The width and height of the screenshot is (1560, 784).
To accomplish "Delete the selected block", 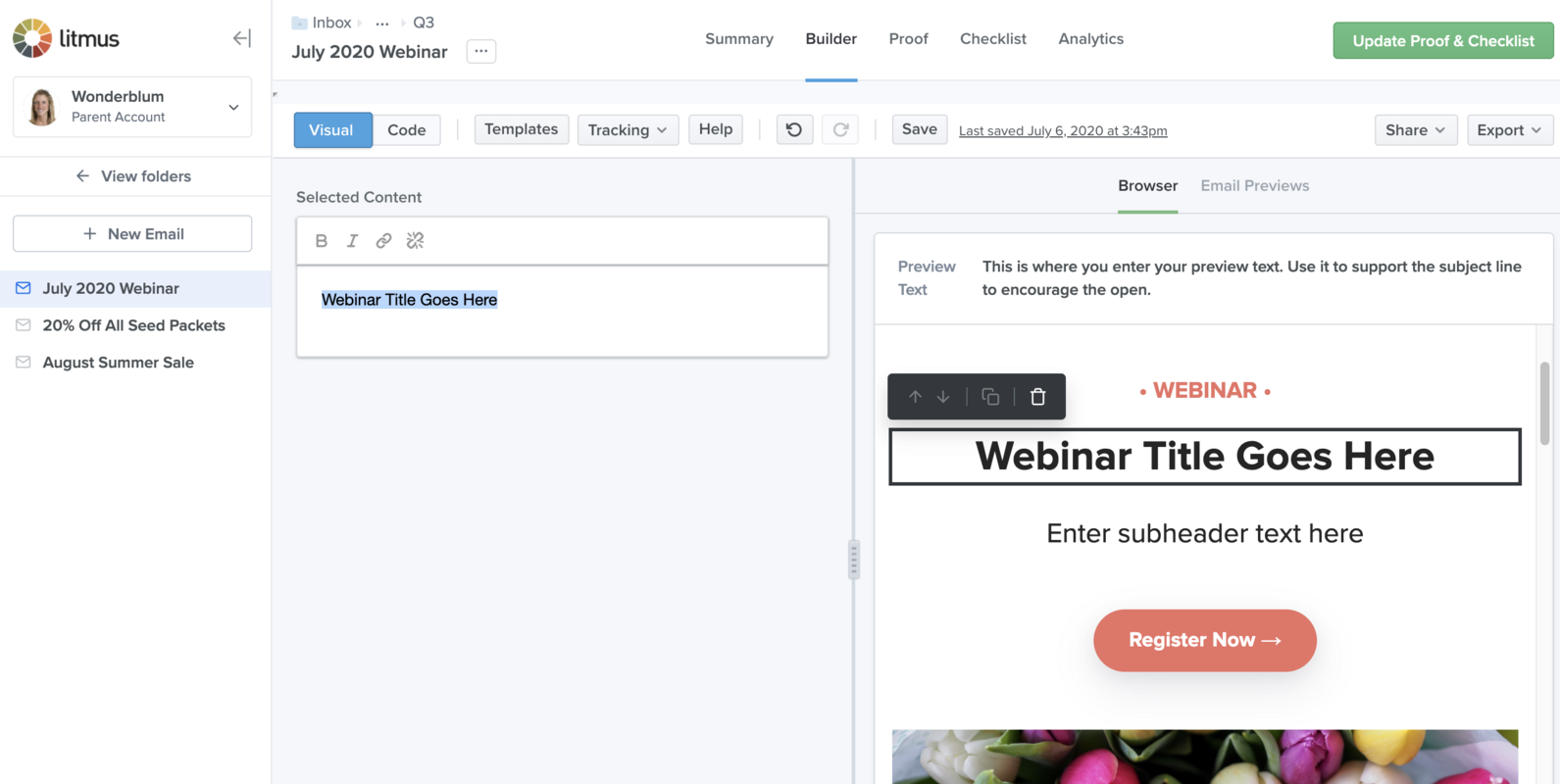I will pos(1038,397).
